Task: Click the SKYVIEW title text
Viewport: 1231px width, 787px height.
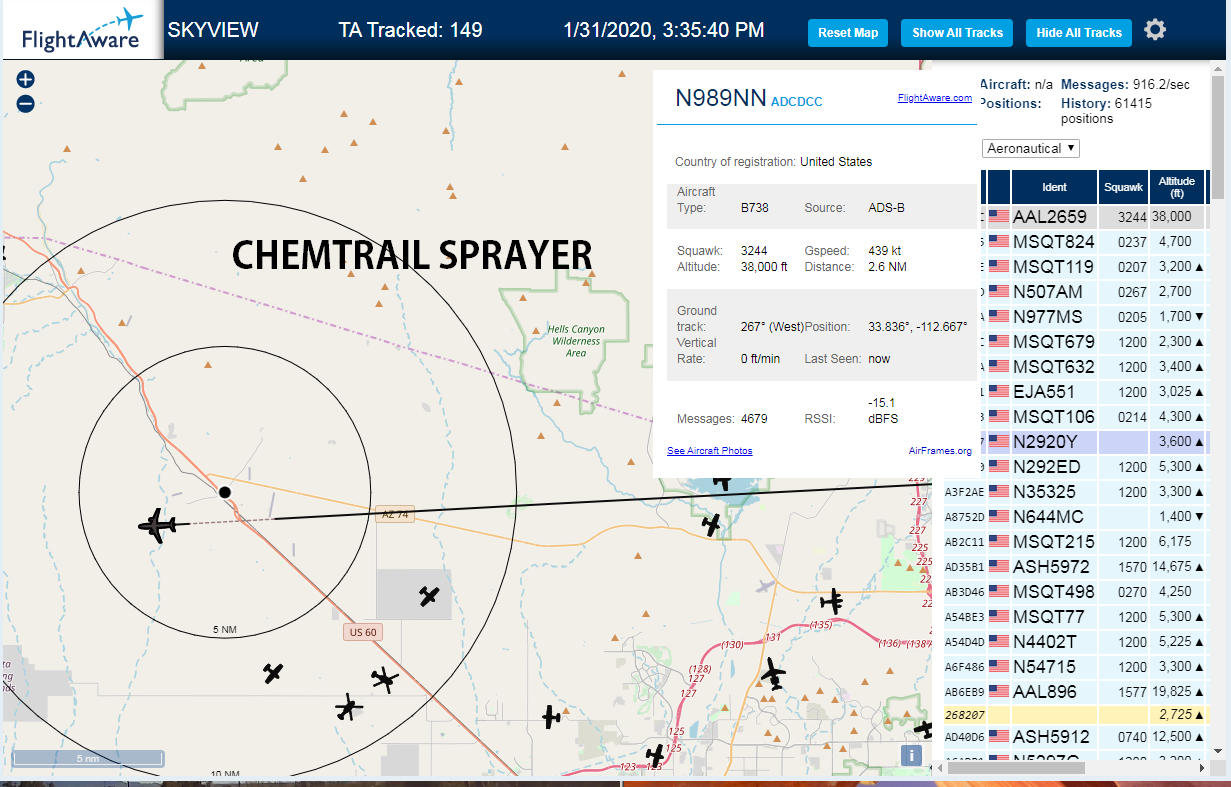Action: click(213, 30)
